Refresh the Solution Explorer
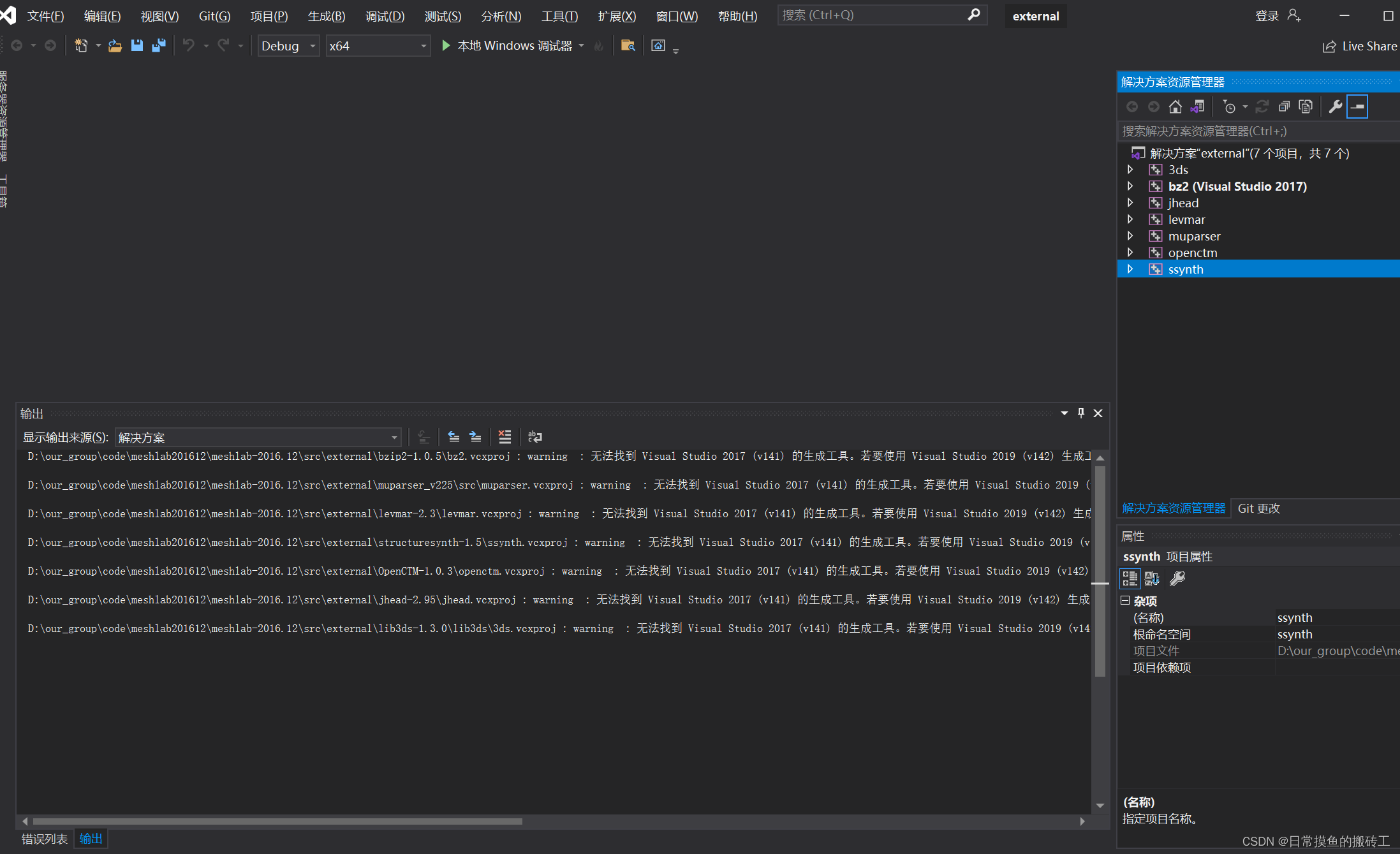This screenshot has height=854, width=1400. coord(1262,107)
